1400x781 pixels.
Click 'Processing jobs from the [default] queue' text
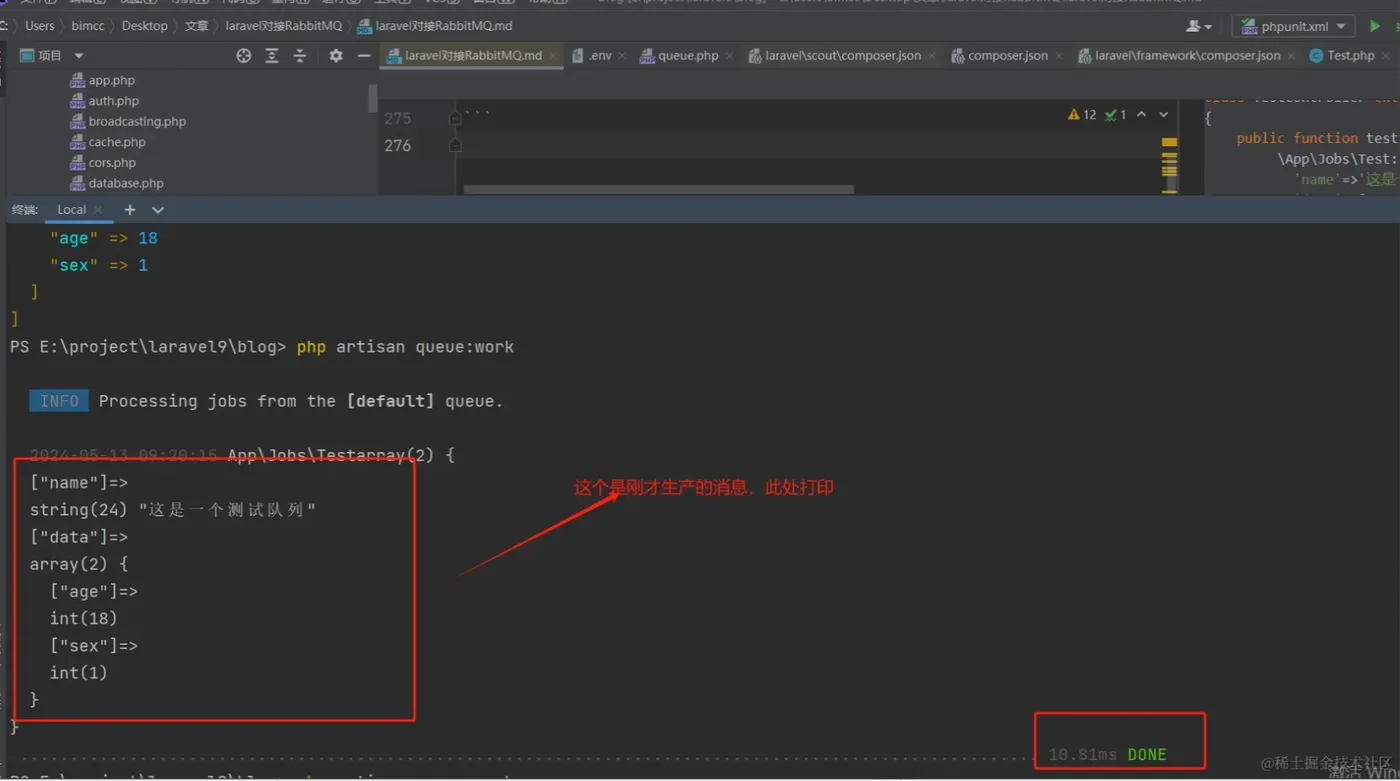click(301, 401)
